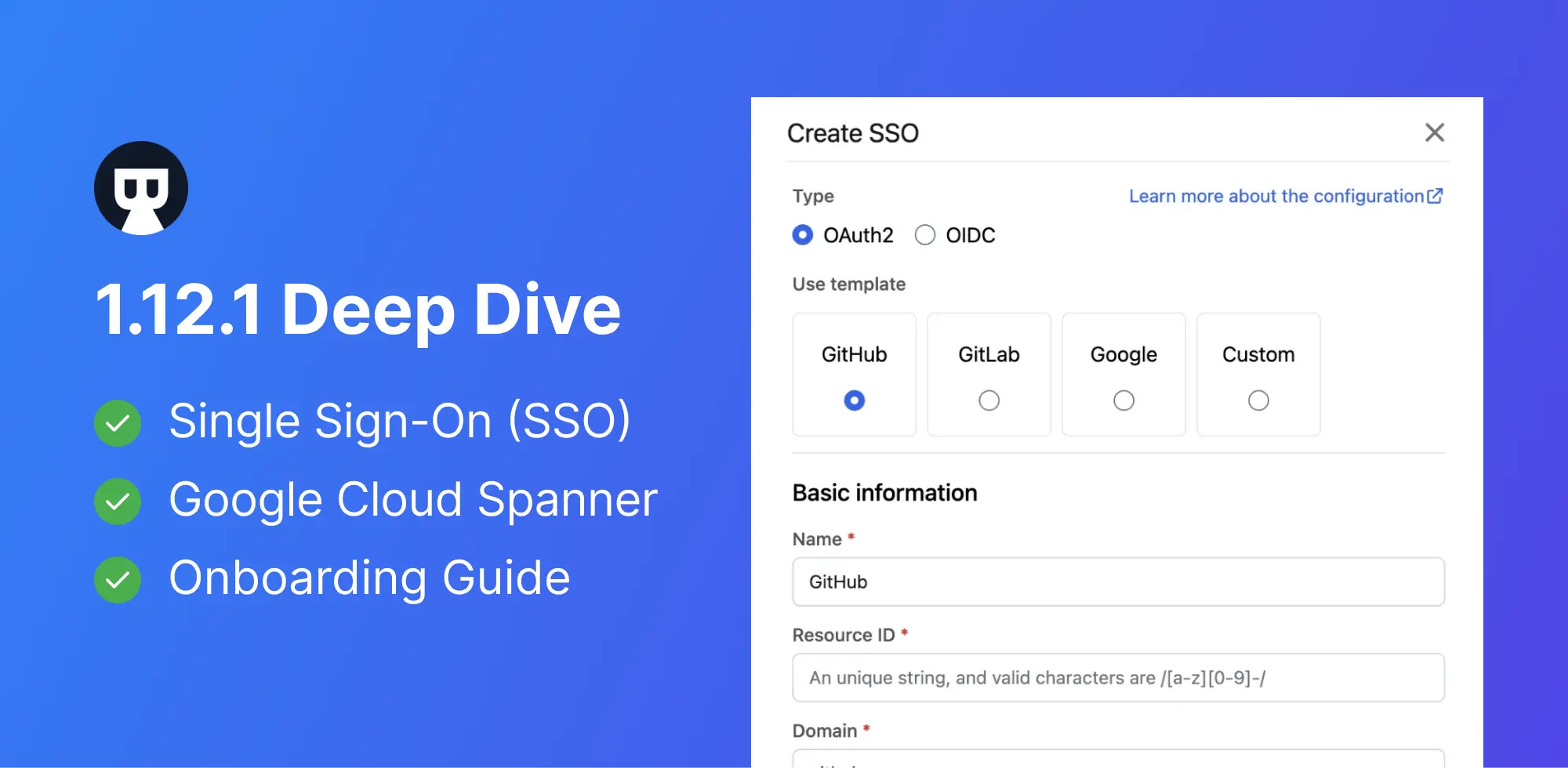
Task: Click the green checkmark beside Google Cloud Spanner
Action: tap(118, 500)
